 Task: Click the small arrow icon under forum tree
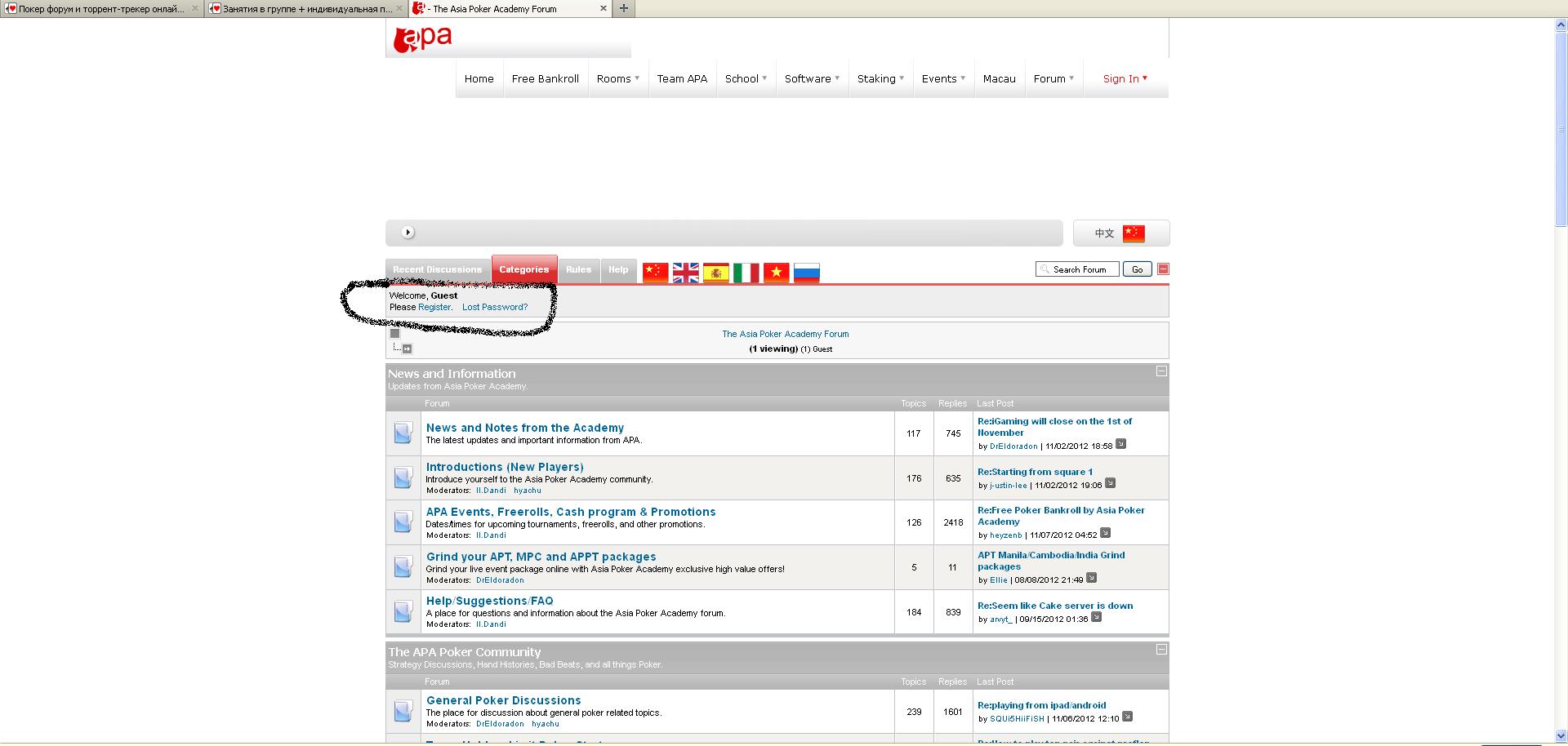click(x=407, y=349)
